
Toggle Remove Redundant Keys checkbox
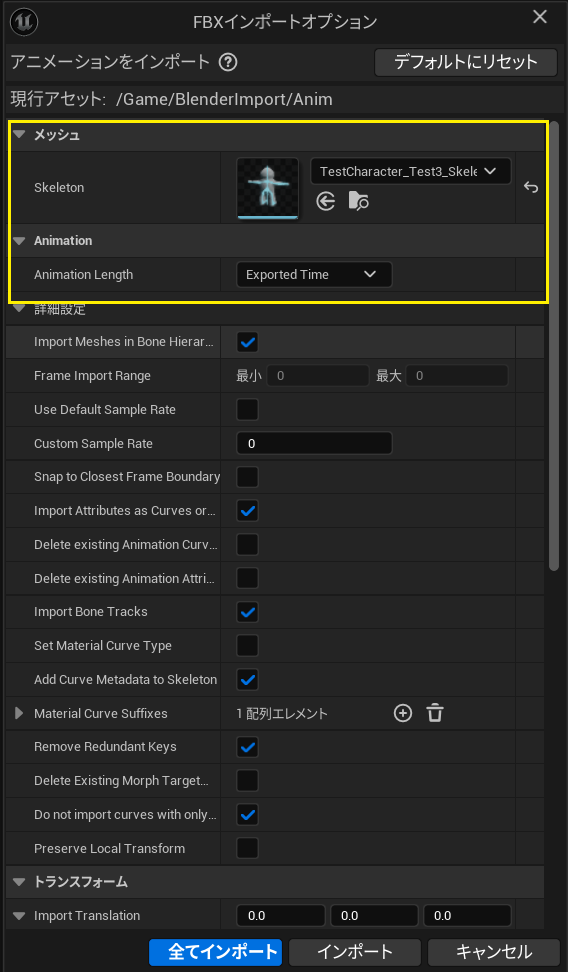point(248,747)
